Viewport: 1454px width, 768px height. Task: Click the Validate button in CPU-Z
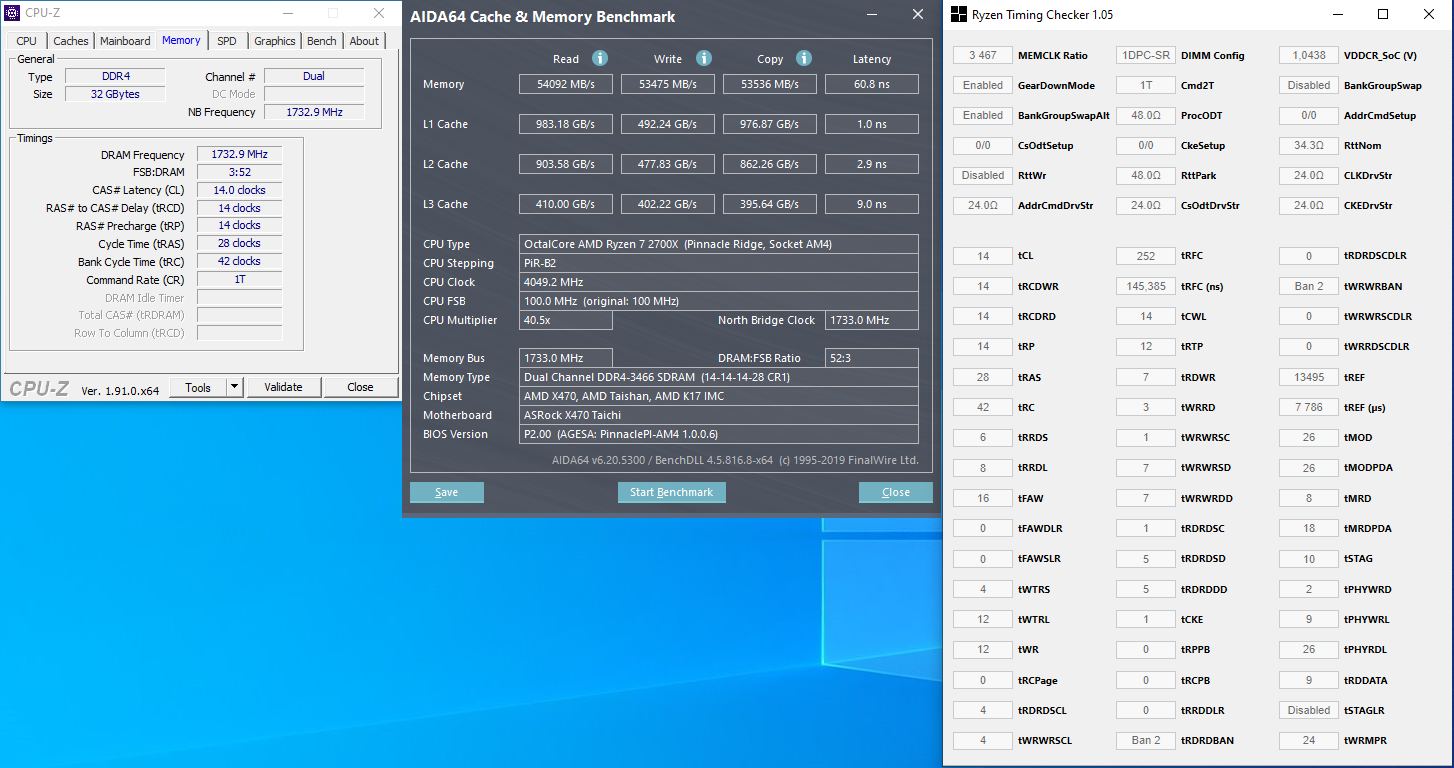tap(283, 387)
